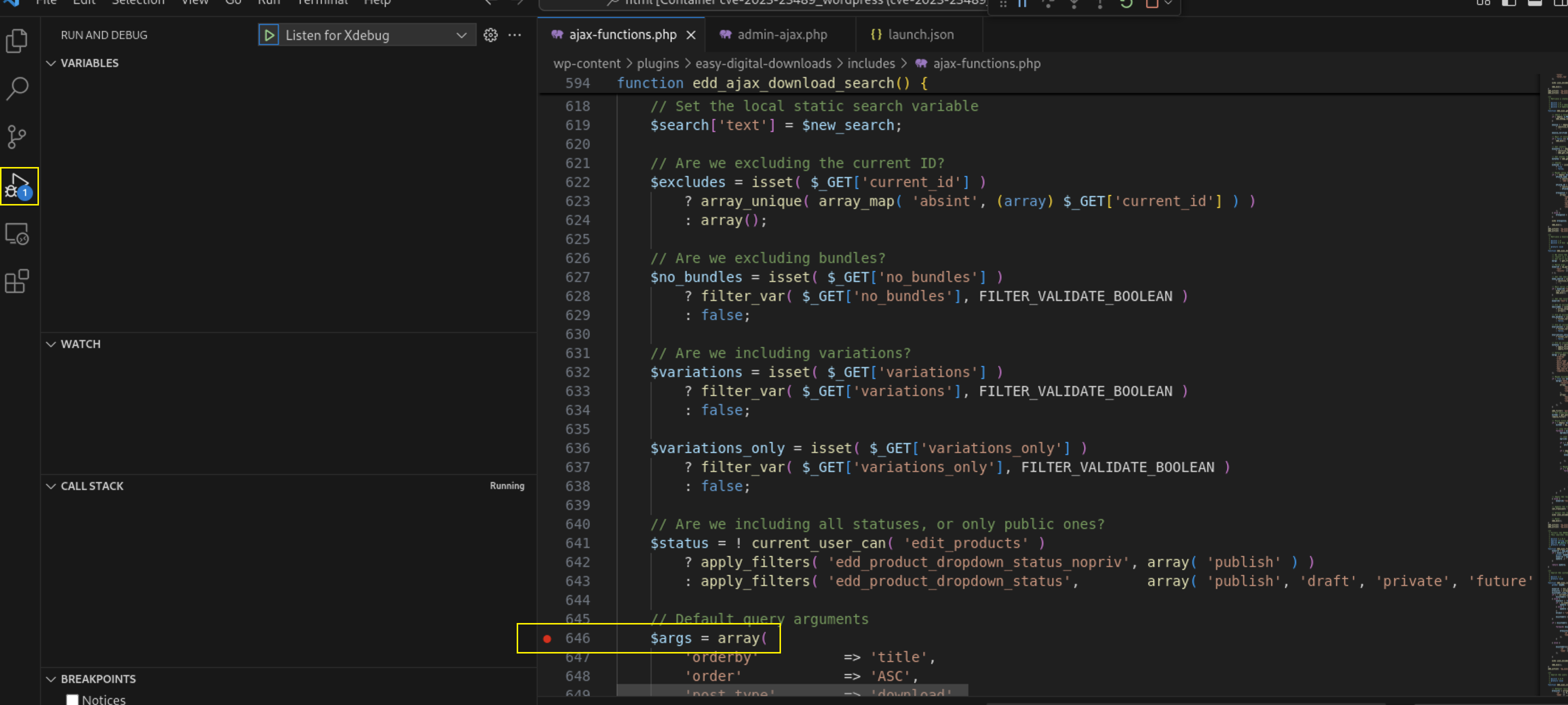Open the Remote Explorer view

pyautogui.click(x=16, y=233)
